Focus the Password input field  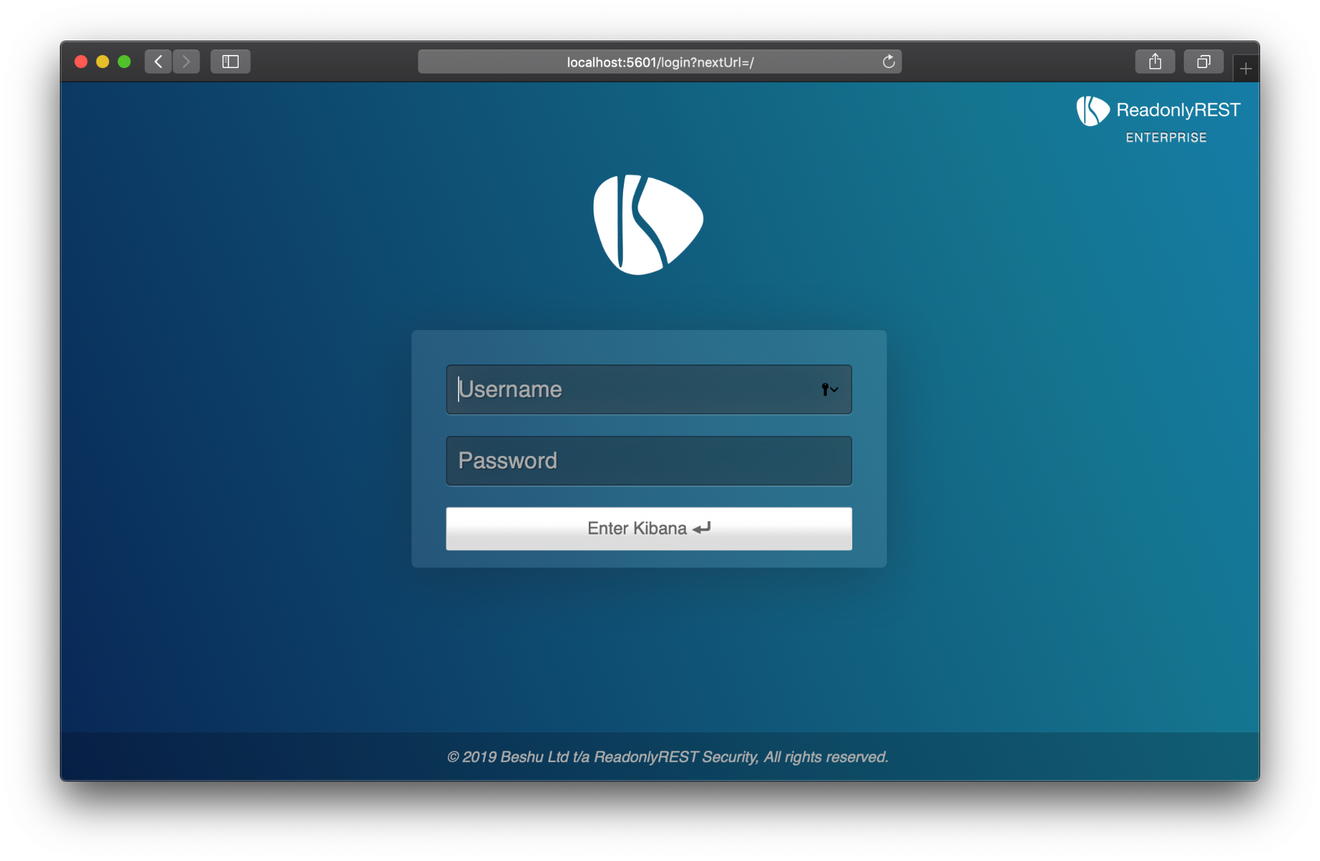pyautogui.click(x=648, y=461)
